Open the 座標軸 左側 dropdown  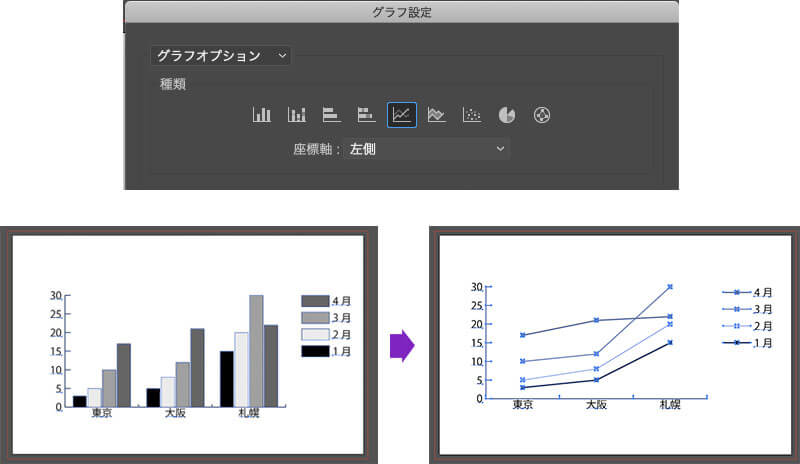point(427,149)
